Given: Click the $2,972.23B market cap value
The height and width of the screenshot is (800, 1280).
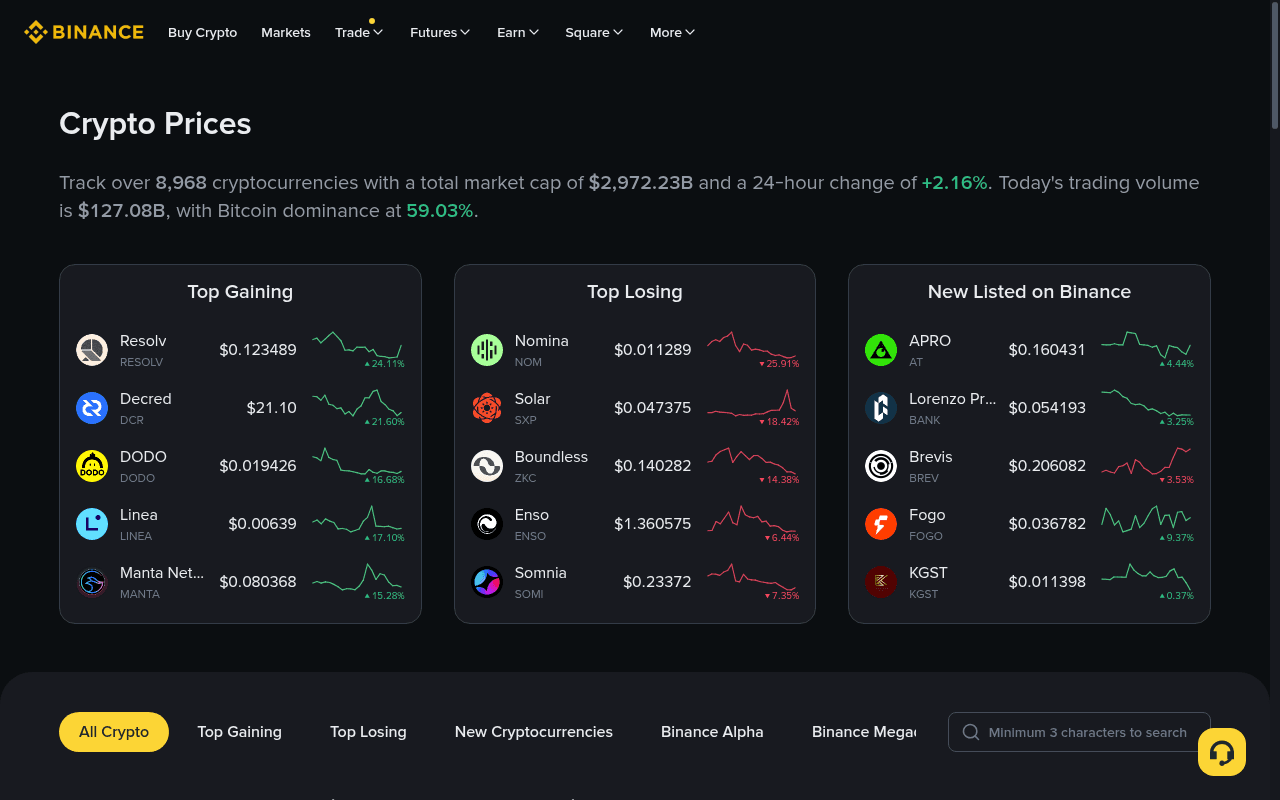Looking at the screenshot, I should [x=641, y=183].
